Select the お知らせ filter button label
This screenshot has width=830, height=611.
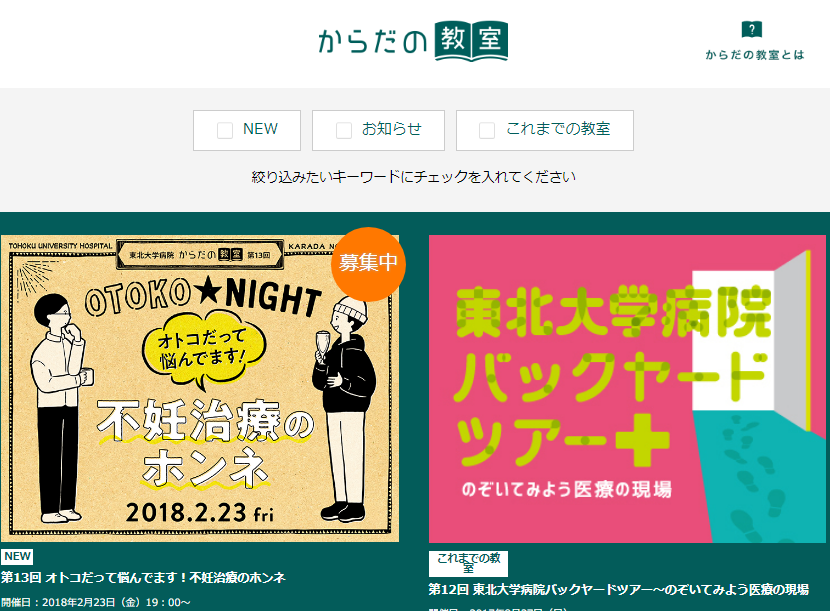[392, 129]
